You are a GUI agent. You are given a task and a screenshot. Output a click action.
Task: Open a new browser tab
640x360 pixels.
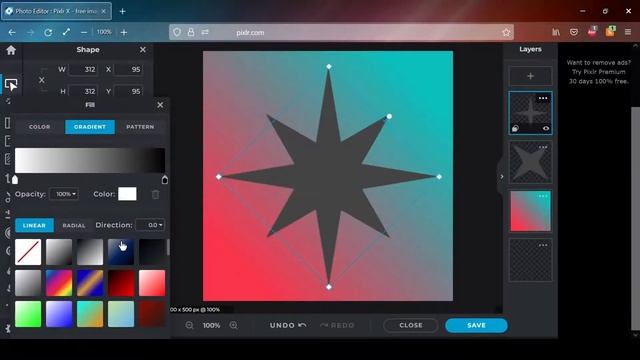(x=122, y=11)
